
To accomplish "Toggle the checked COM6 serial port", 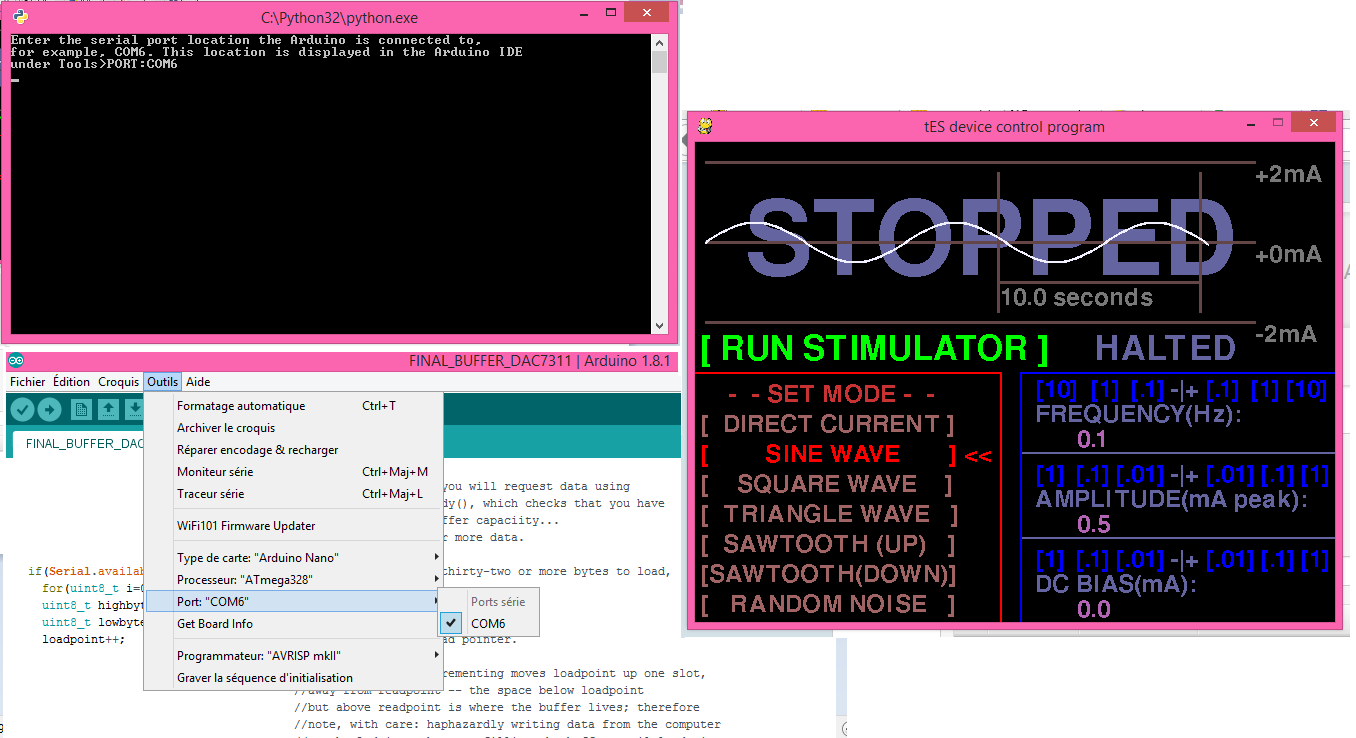I will pyautogui.click(x=489, y=624).
